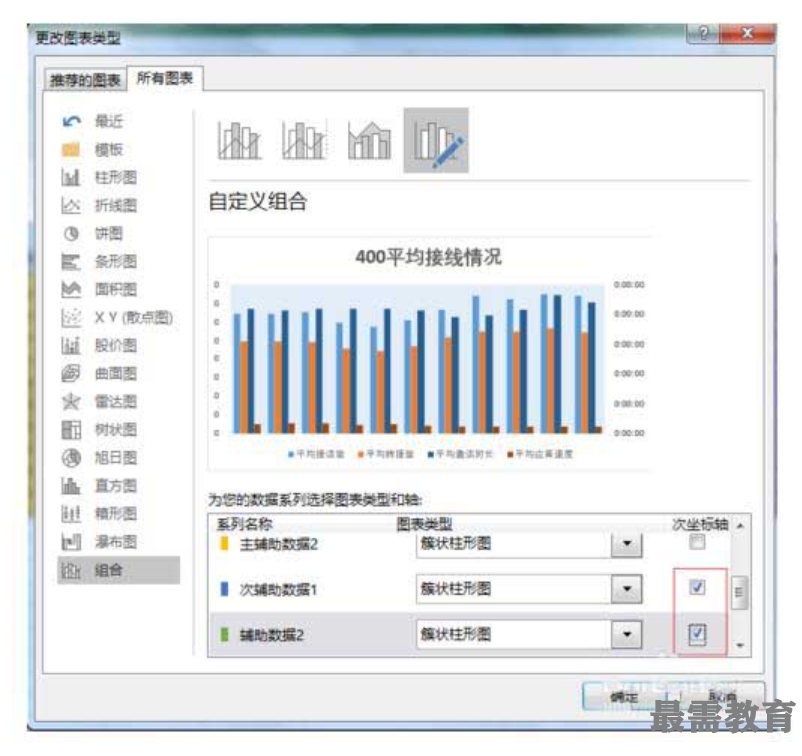This screenshot has width=802, height=756.
Task: Choose the Waterfall (瀑布图) icon
Action: pos(71,542)
